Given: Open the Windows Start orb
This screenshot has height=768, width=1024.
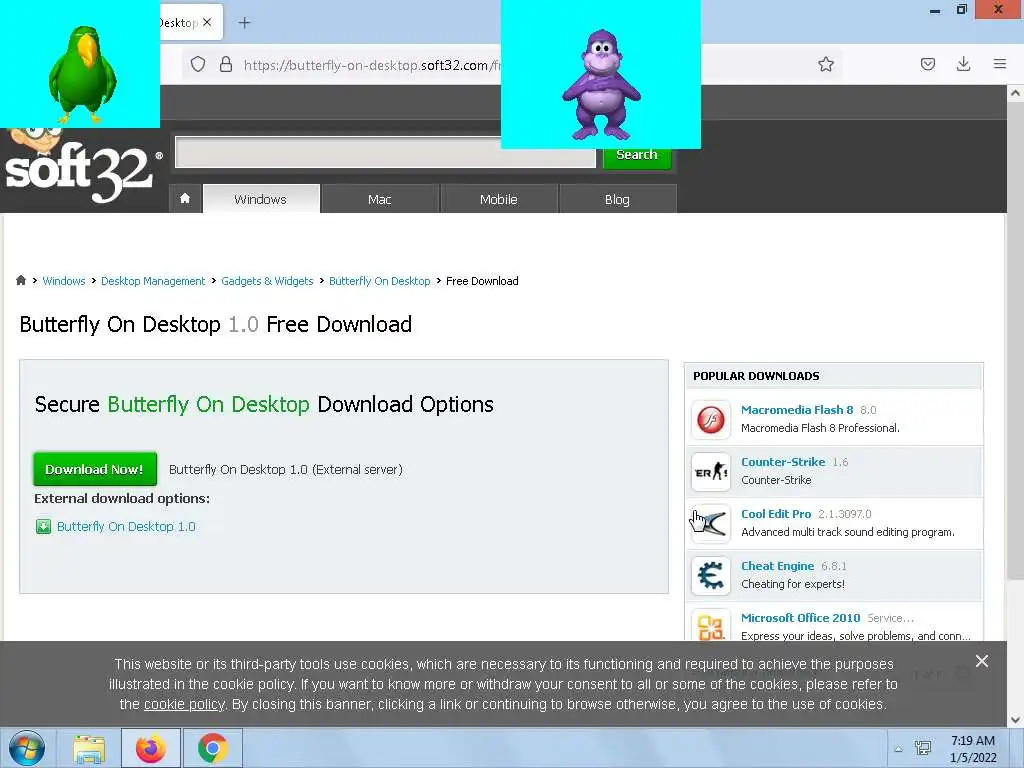Looking at the screenshot, I should point(27,748).
